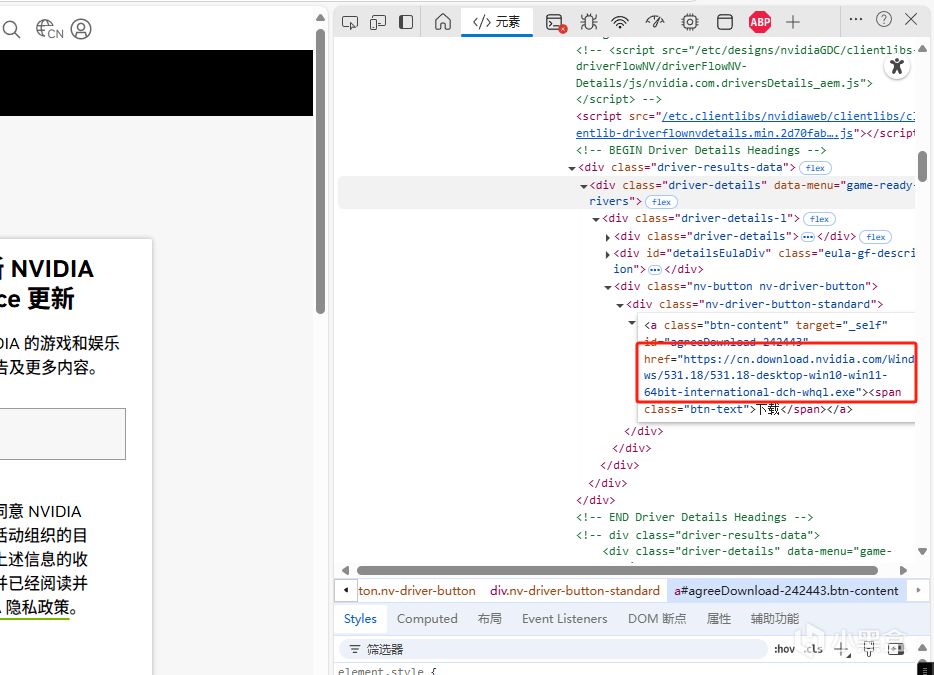Click the DOM tree vertical scrollbar thumb
This screenshot has height=675, width=934.
coord(922,166)
